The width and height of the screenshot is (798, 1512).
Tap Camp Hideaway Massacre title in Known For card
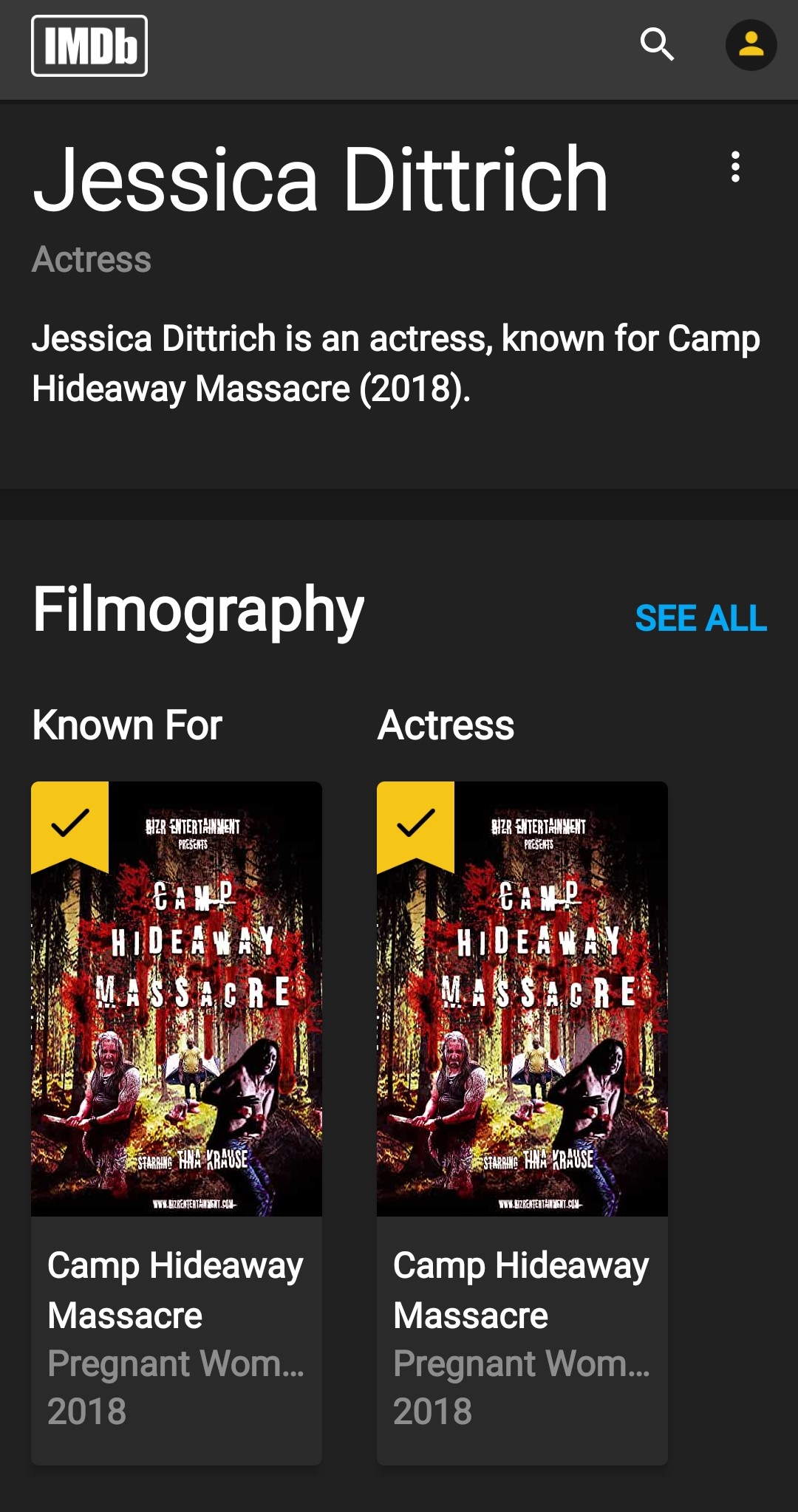click(x=175, y=1290)
